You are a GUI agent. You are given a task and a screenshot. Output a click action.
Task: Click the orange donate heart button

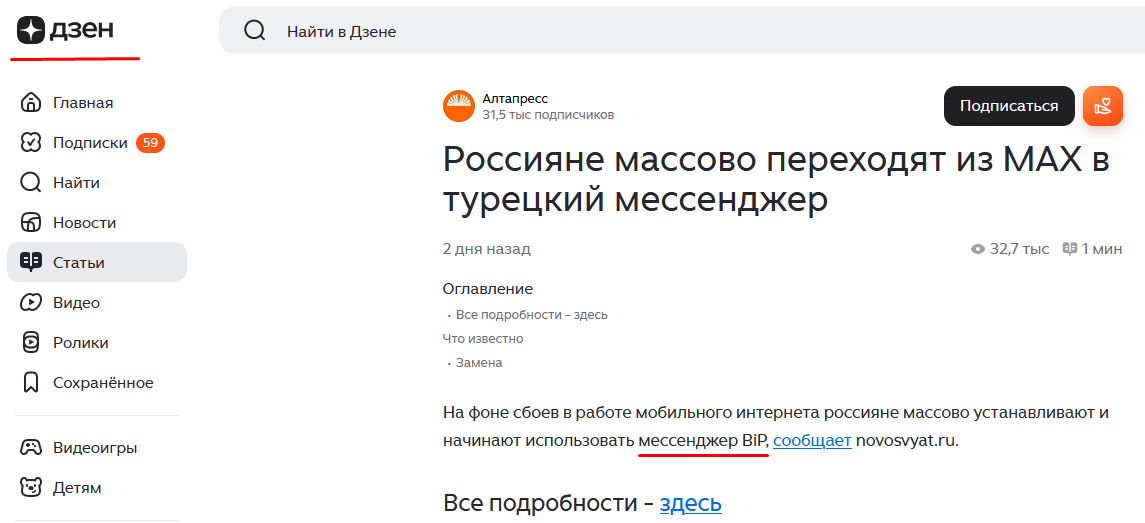pos(1103,106)
